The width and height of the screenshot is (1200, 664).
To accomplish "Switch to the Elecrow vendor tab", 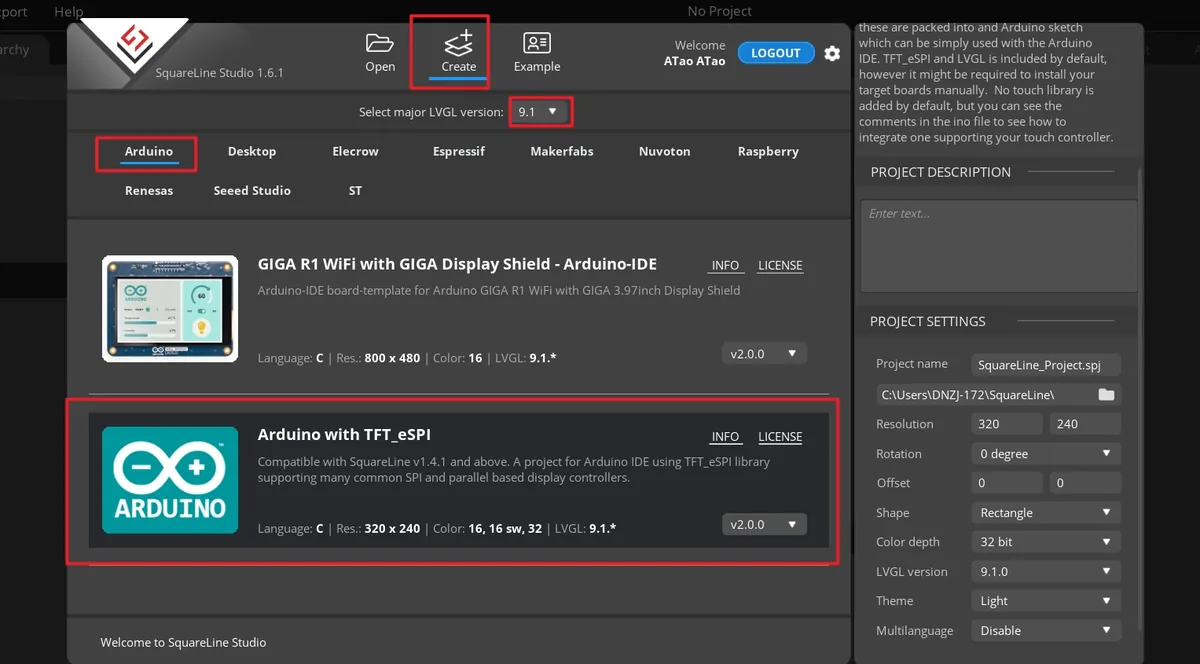I will coord(355,152).
